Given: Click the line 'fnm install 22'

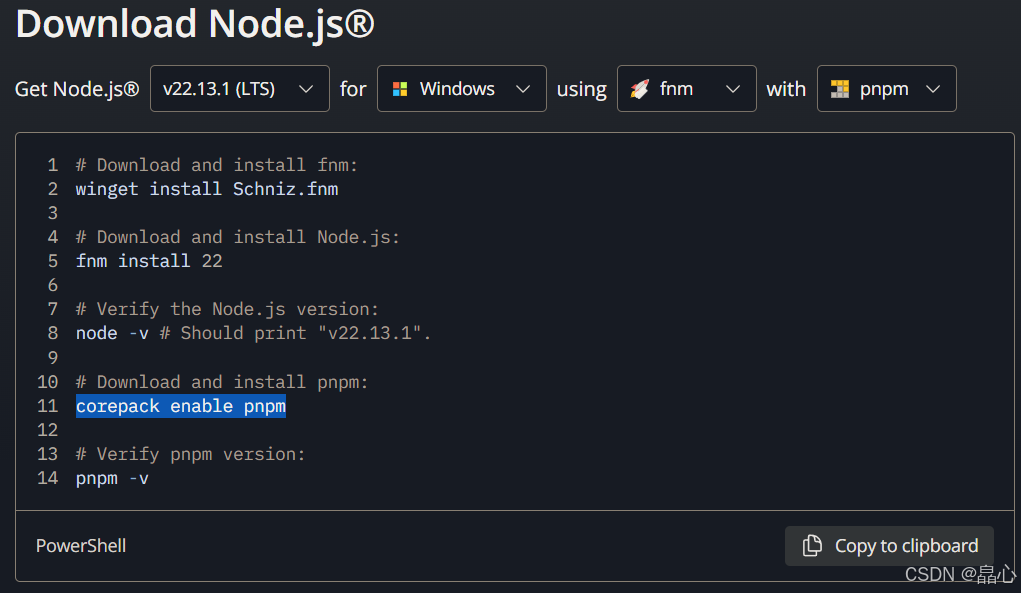Looking at the screenshot, I should 149,262.
